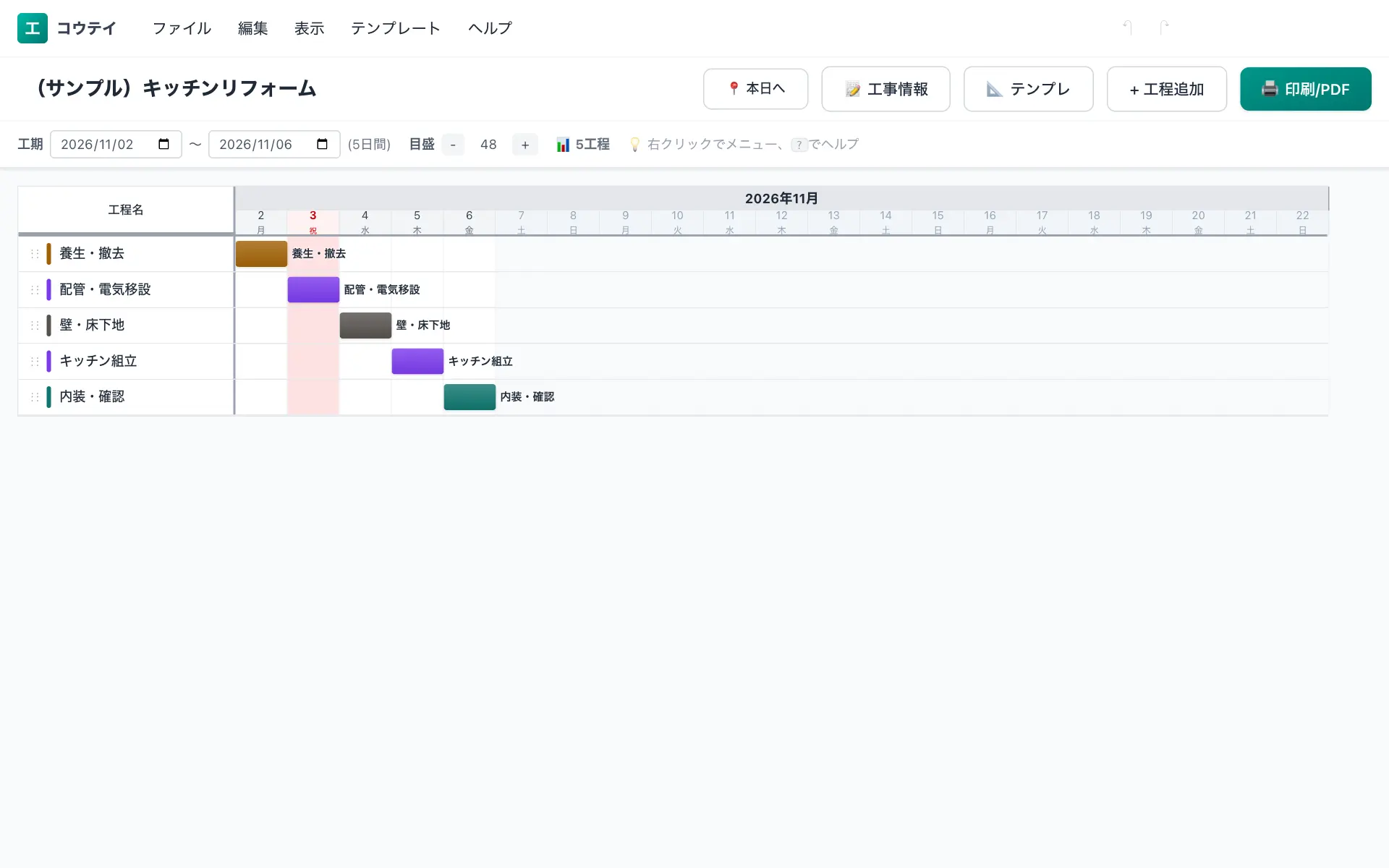Click drag handle for 配管・電気移設 row
This screenshot has height=868, width=1389.
tap(34, 290)
